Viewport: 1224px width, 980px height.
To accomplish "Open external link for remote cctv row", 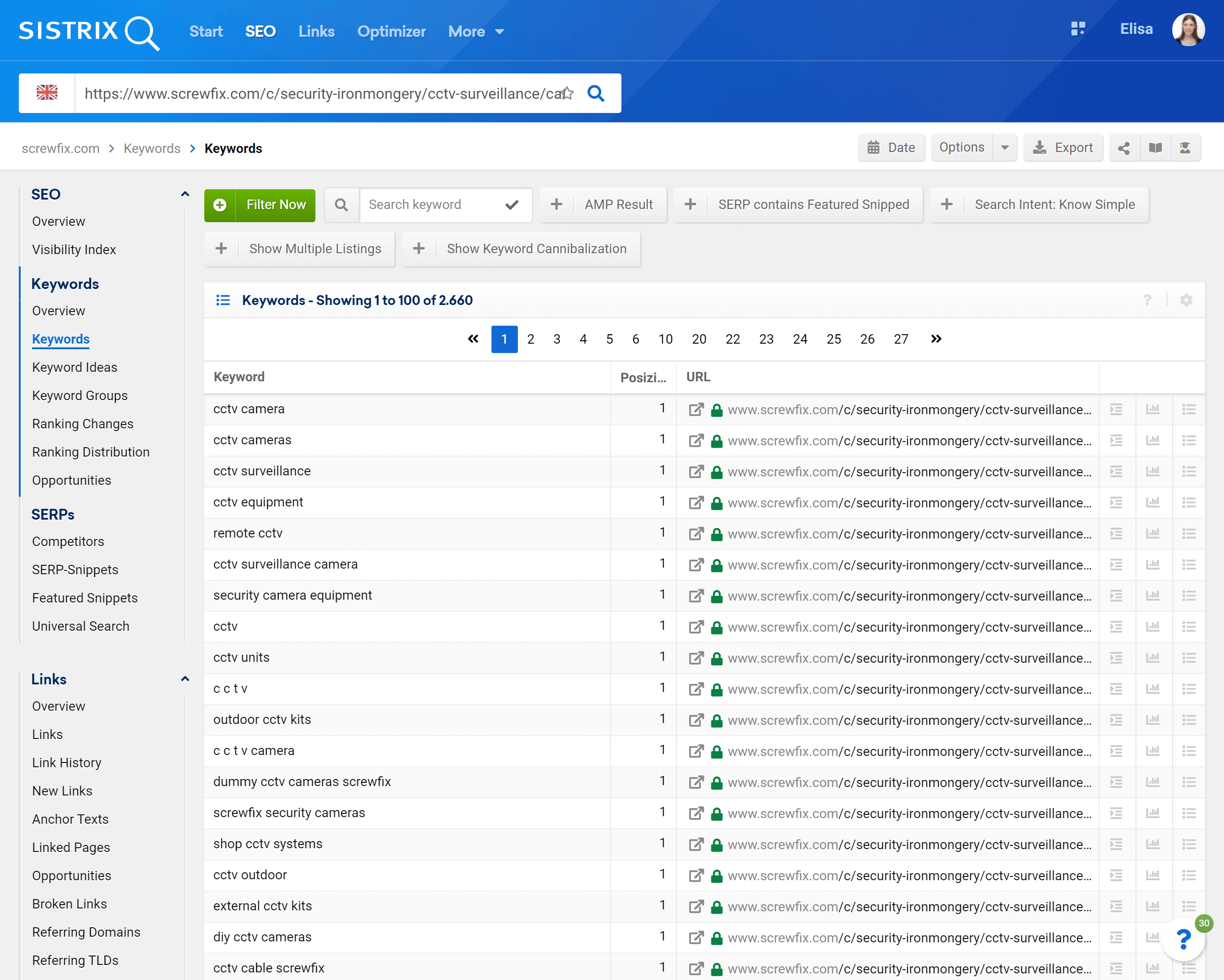I will point(696,534).
